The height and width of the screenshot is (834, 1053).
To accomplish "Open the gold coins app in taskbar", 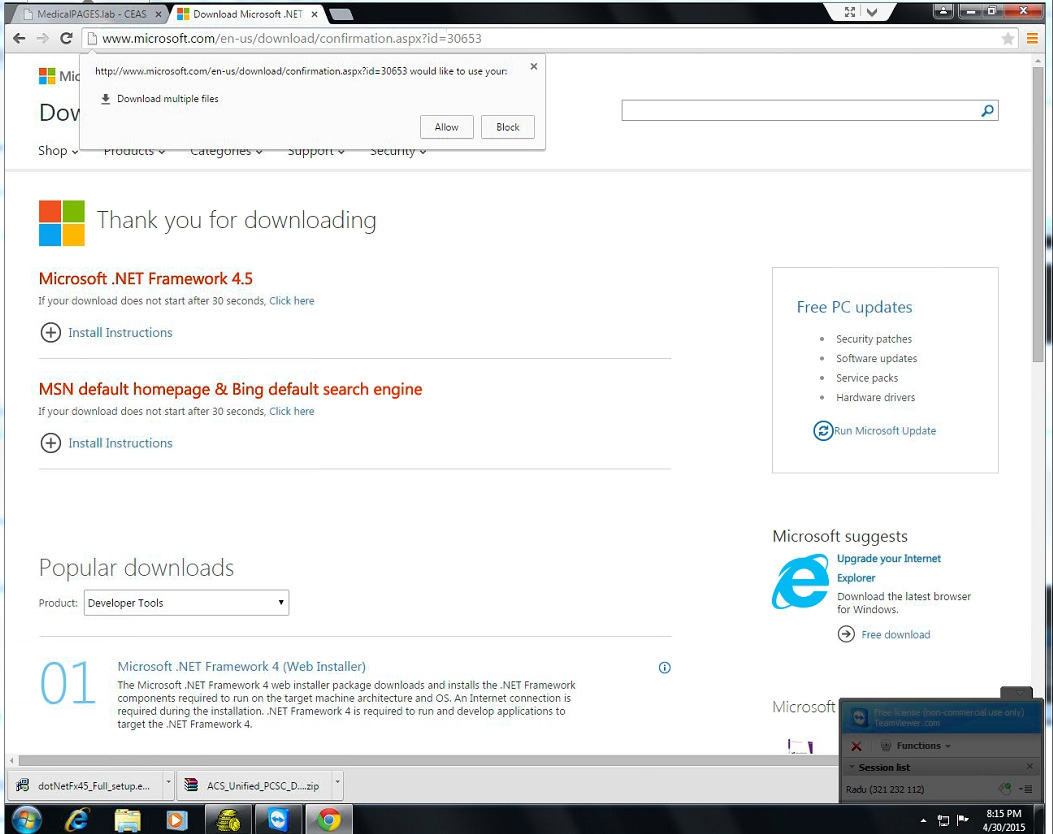I will pyautogui.click(x=228, y=820).
